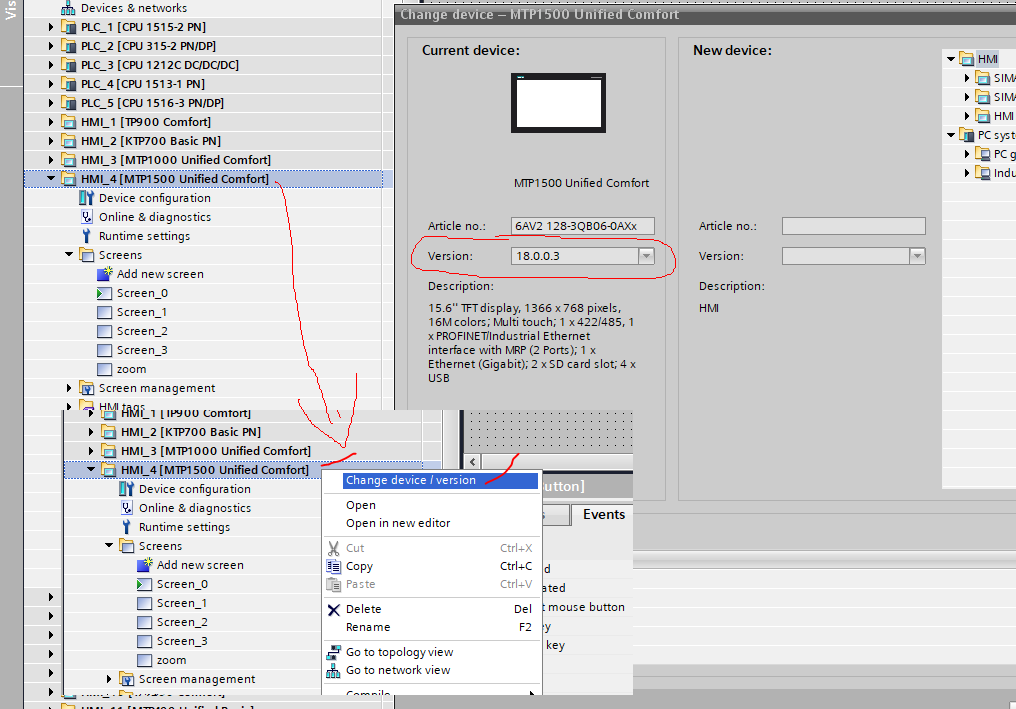
Task: Select the top-level HMI folder in New device tree
Action: pyautogui.click(x=987, y=59)
